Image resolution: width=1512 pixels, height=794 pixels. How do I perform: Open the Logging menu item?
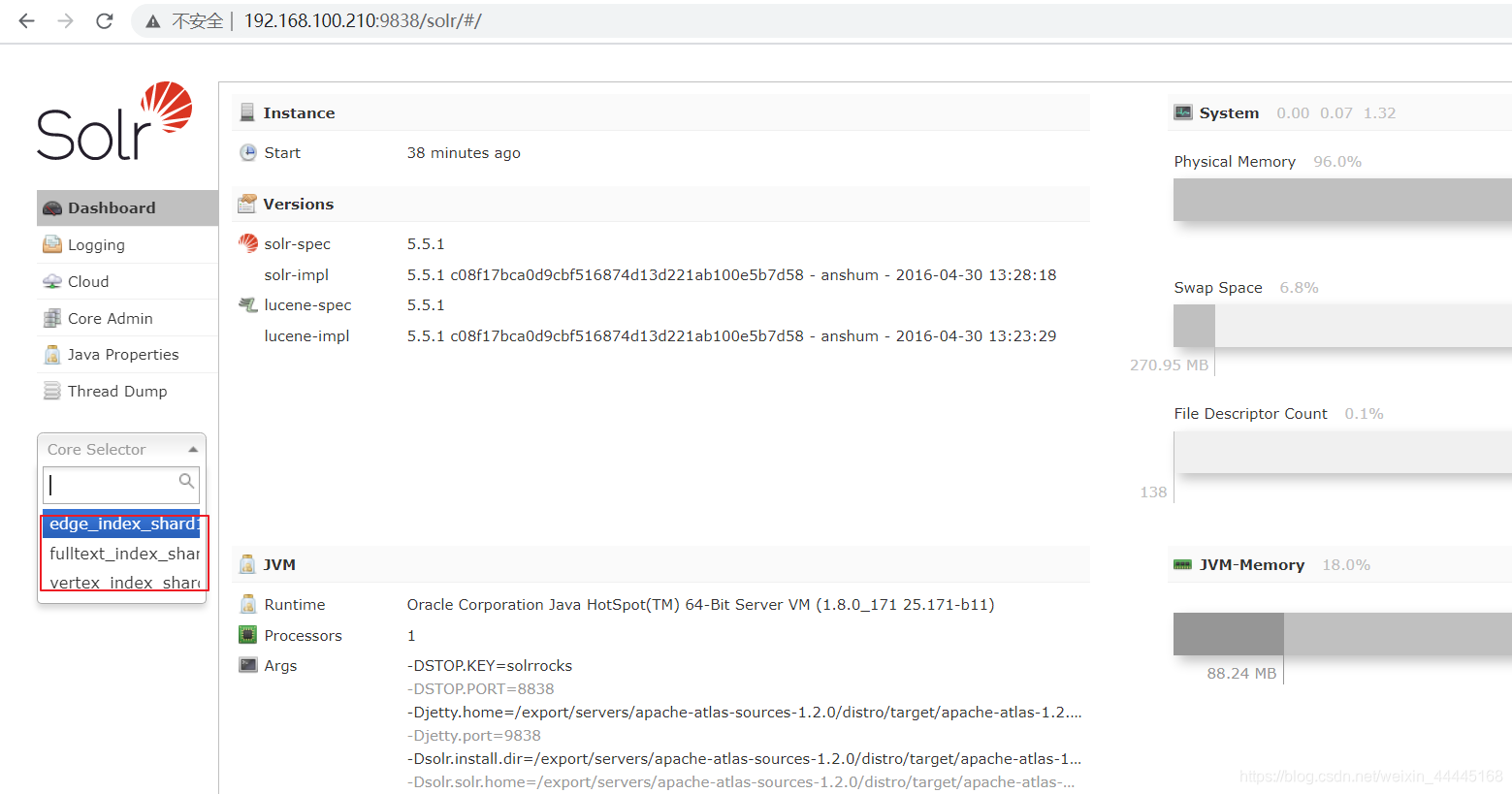coord(127,244)
